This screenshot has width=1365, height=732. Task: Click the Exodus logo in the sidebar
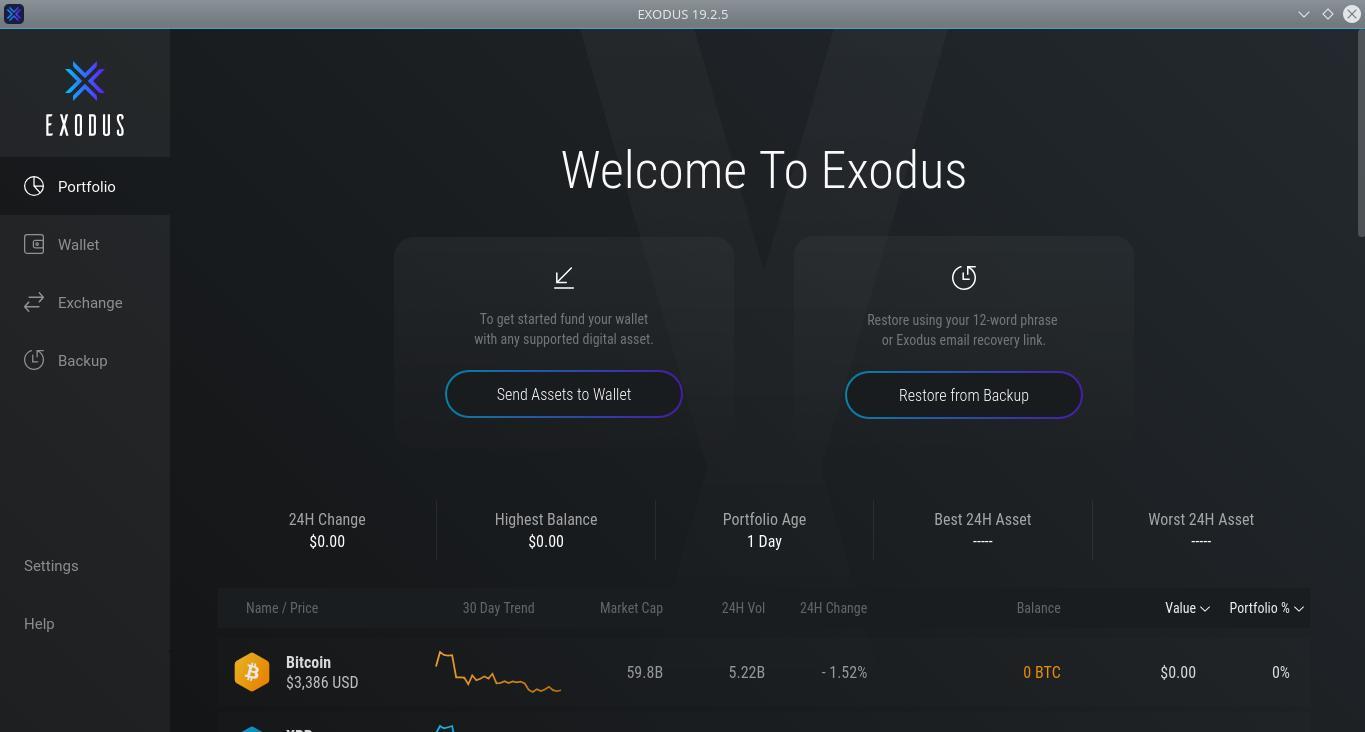pos(85,98)
